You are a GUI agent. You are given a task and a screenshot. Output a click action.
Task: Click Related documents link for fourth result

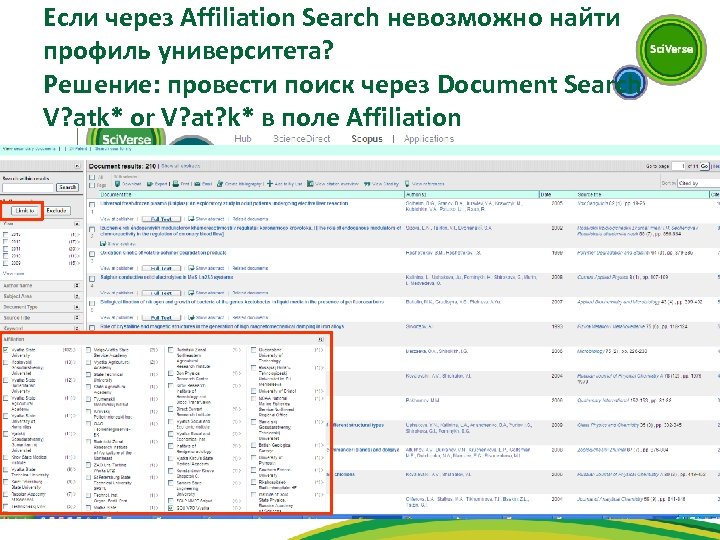point(250,292)
